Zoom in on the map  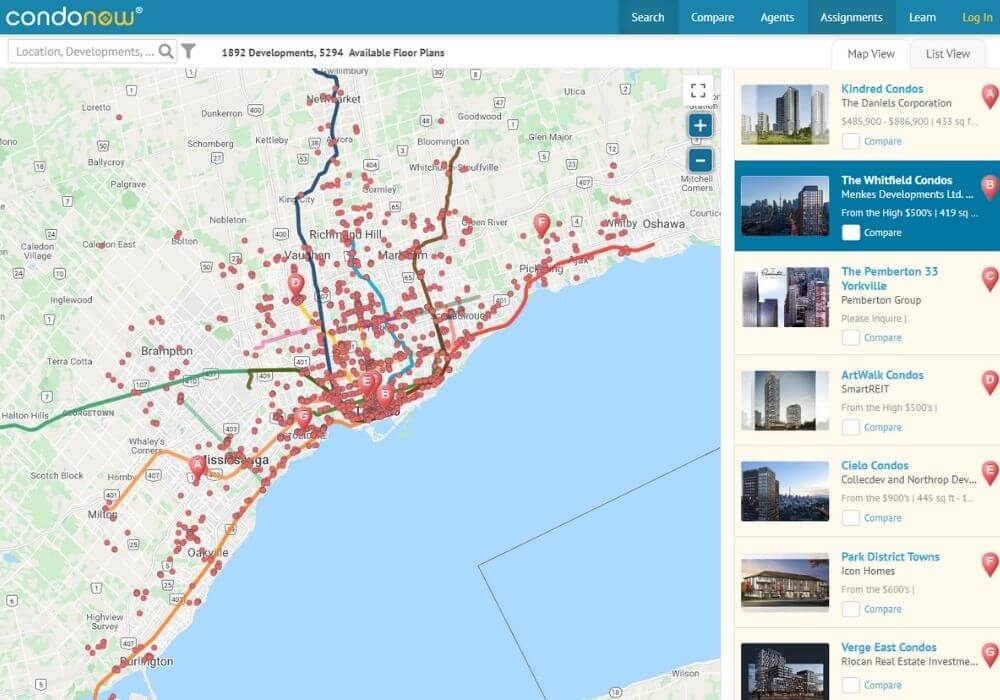coord(700,126)
